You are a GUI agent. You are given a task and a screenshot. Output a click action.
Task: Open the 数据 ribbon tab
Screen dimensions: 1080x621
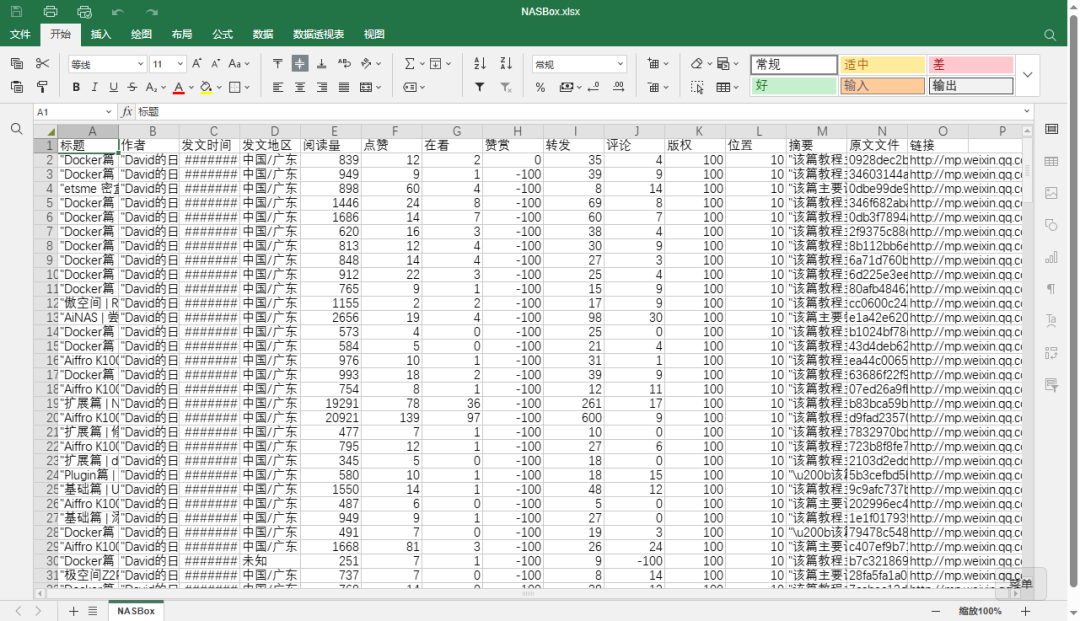[262, 34]
